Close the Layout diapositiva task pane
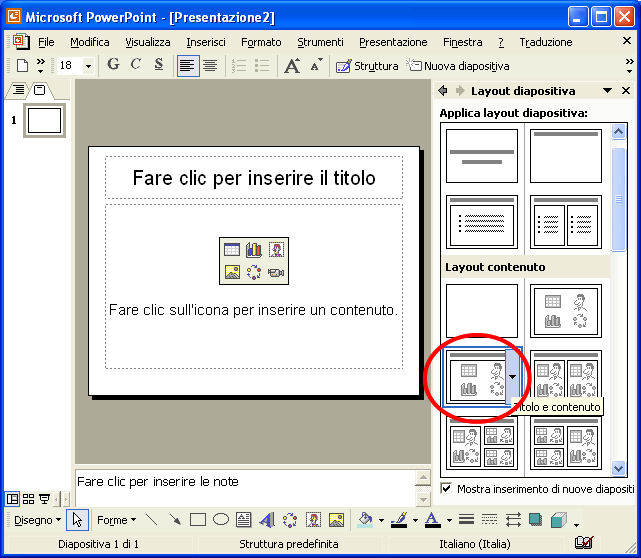This screenshot has height=558, width=641. tap(626, 90)
